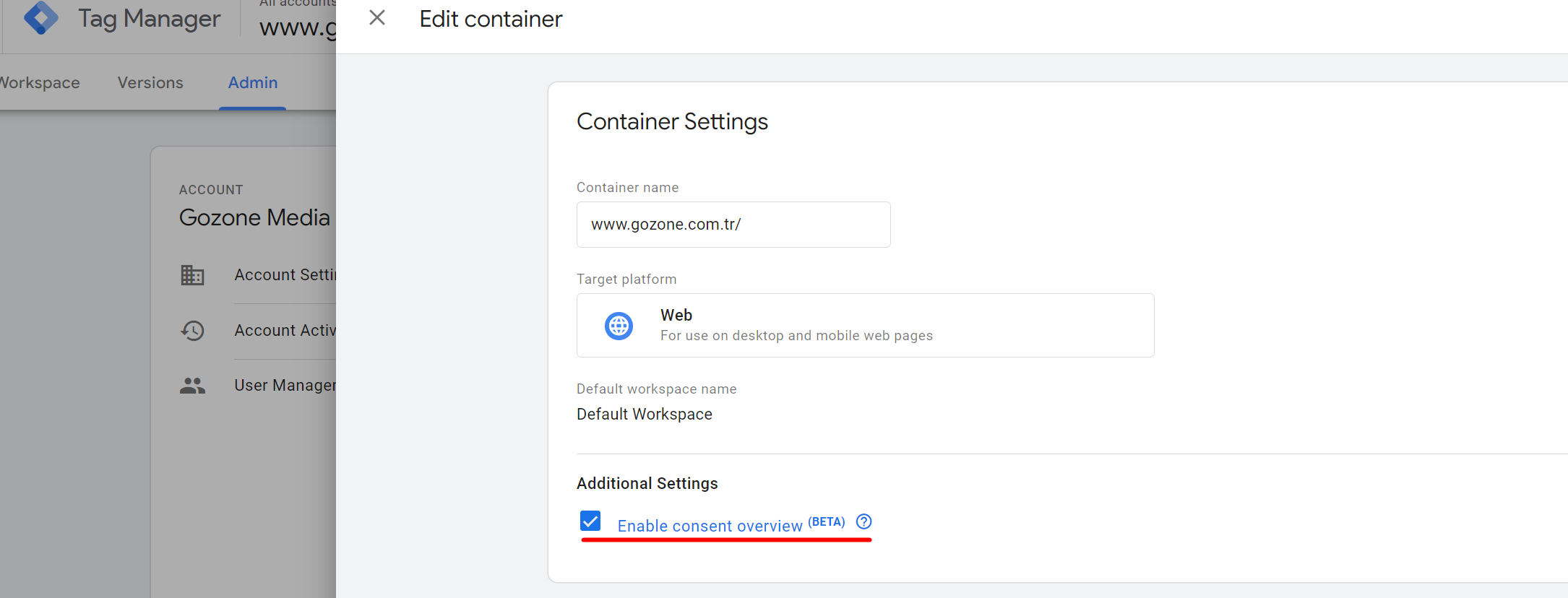The image size is (1568, 598).
Task: Open User Management menu entry
Action: [x=285, y=386]
